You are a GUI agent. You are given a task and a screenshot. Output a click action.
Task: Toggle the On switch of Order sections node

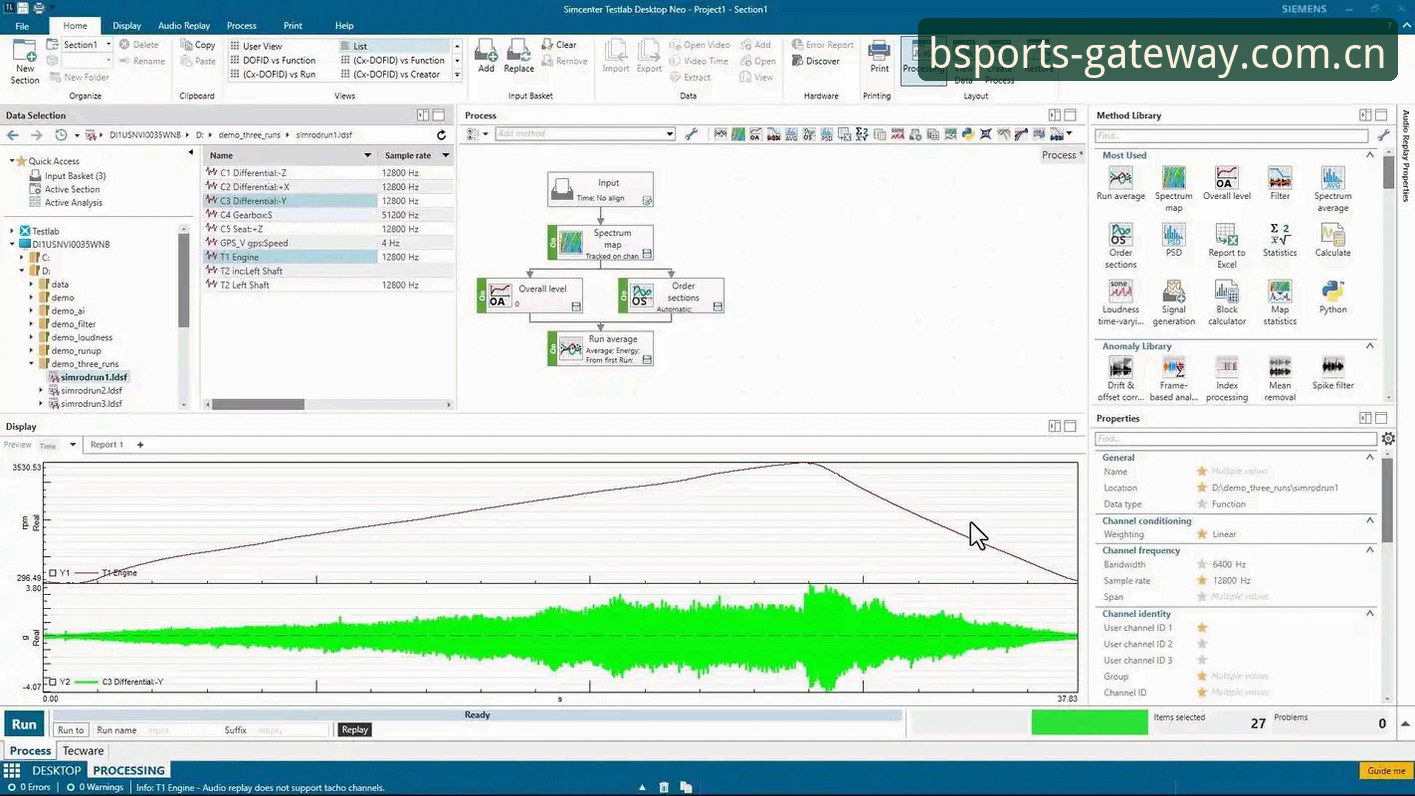coord(623,296)
